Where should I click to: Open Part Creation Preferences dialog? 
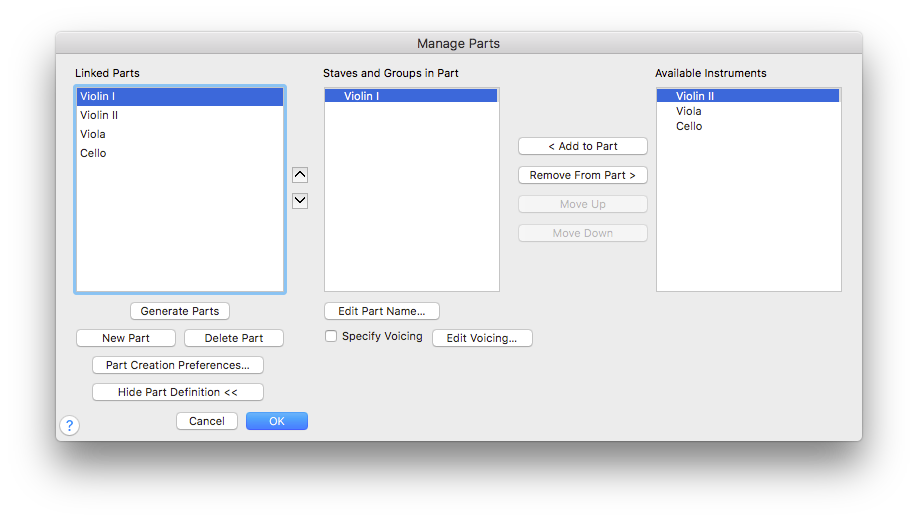click(x=178, y=365)
